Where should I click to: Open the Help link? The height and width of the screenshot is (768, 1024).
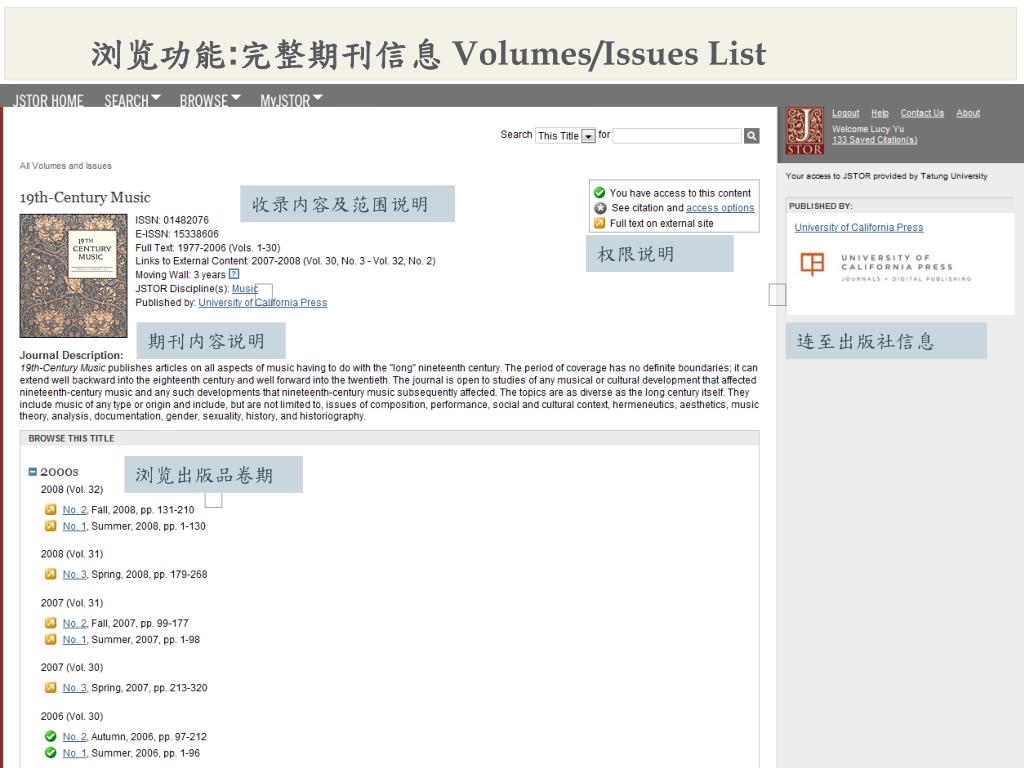[x=880, y=113]
